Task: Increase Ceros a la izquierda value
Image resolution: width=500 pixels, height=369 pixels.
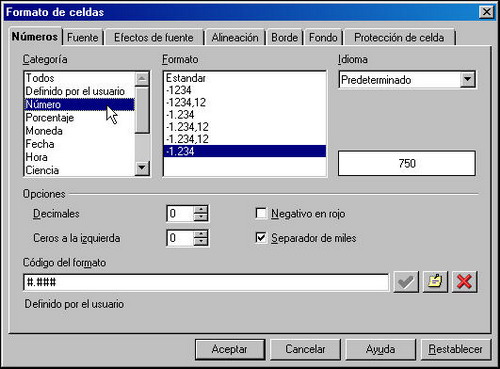Action: coord(201,234)
